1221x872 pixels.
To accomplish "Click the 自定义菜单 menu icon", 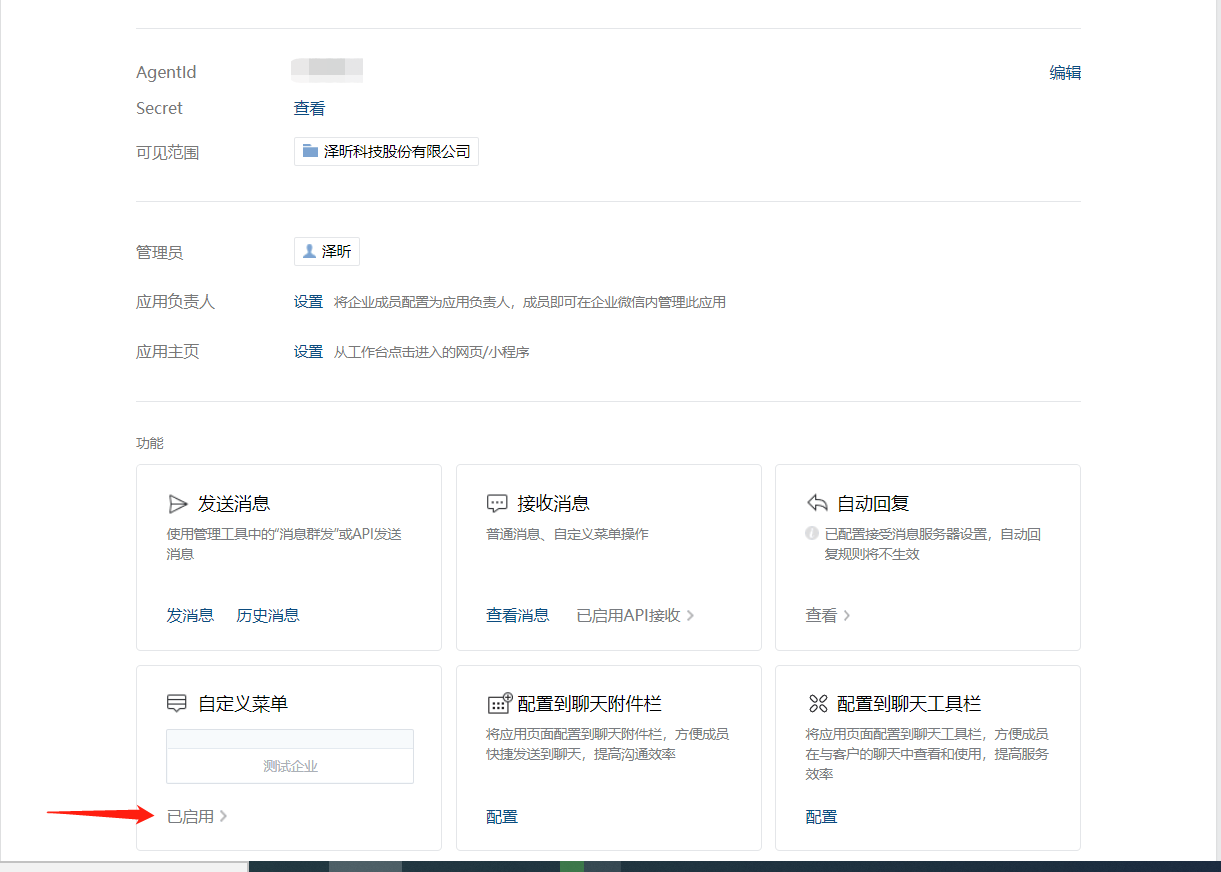I will [177, 704].
